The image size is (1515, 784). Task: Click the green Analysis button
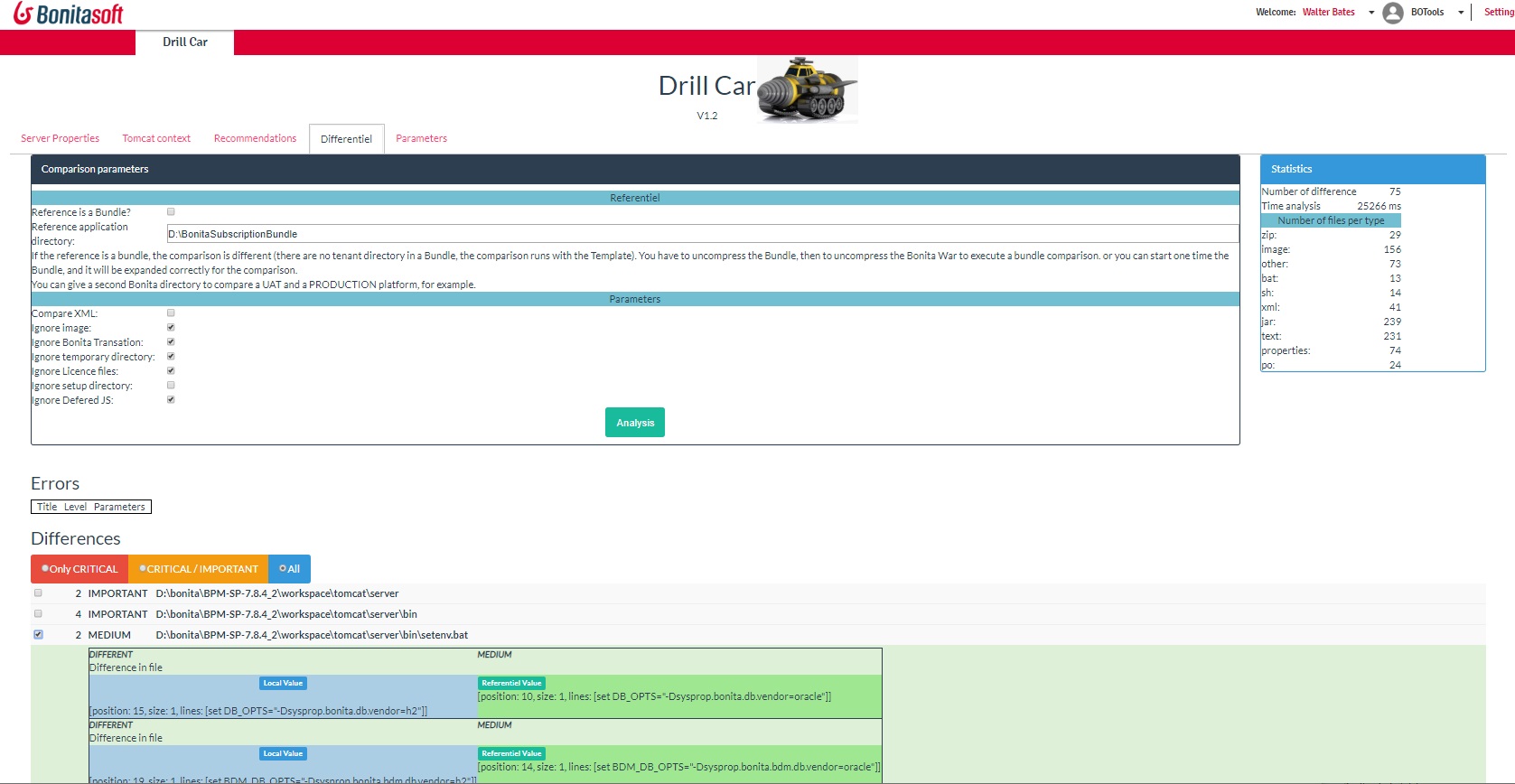coord(635,423)
